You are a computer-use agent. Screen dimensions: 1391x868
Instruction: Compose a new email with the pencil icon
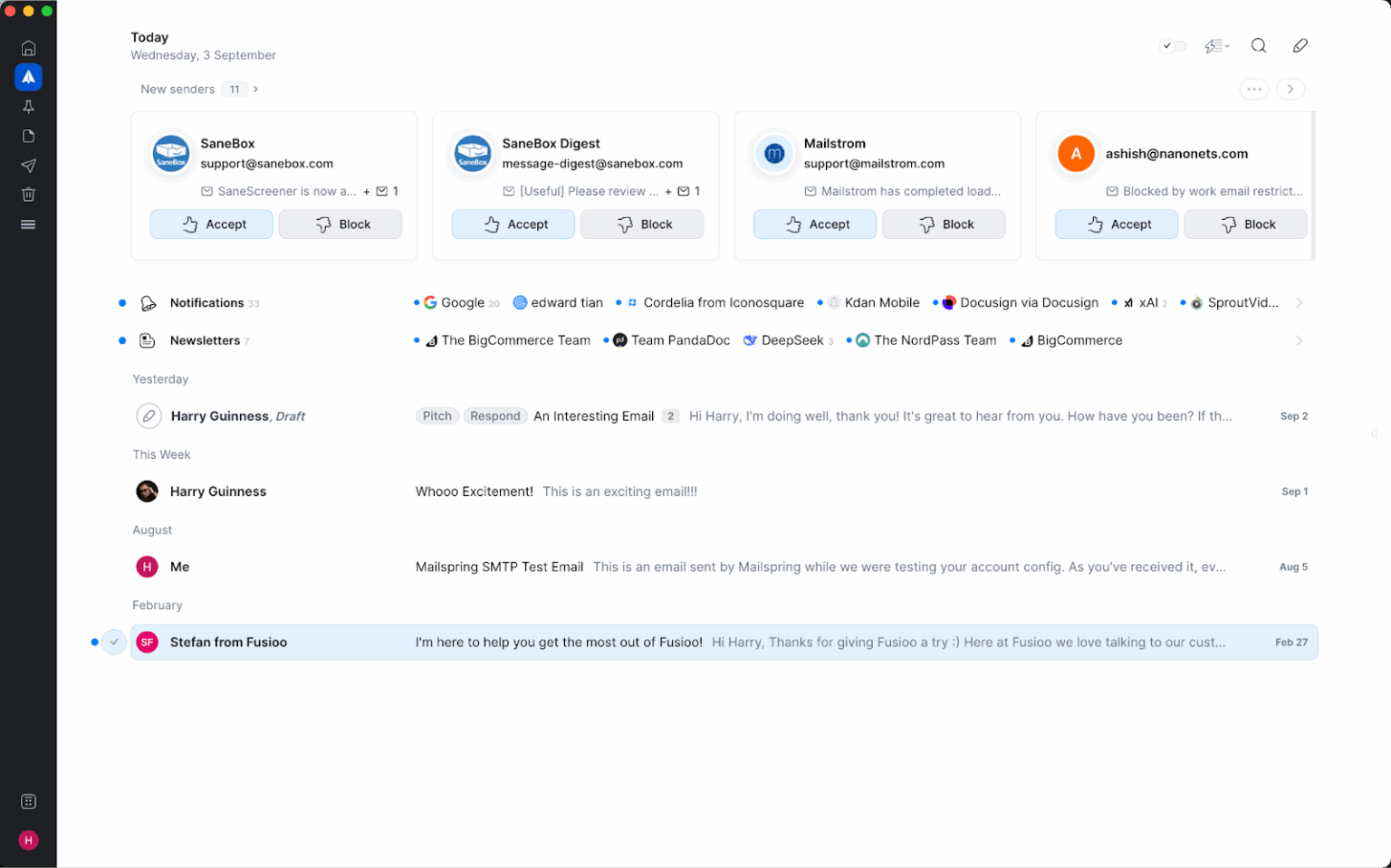click(x=1300, y=44)
